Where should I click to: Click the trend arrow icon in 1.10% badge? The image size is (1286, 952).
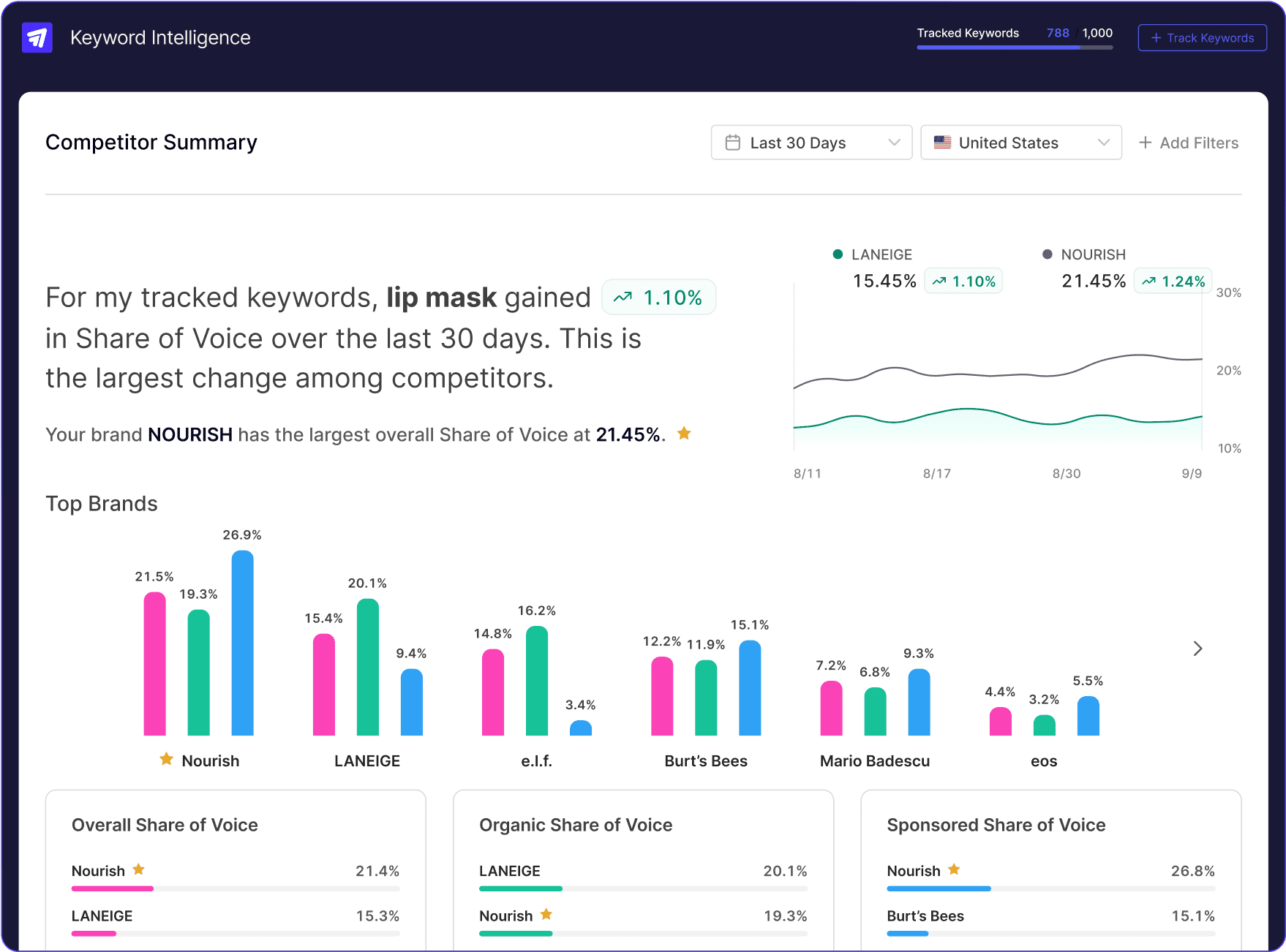pos(624,297)
